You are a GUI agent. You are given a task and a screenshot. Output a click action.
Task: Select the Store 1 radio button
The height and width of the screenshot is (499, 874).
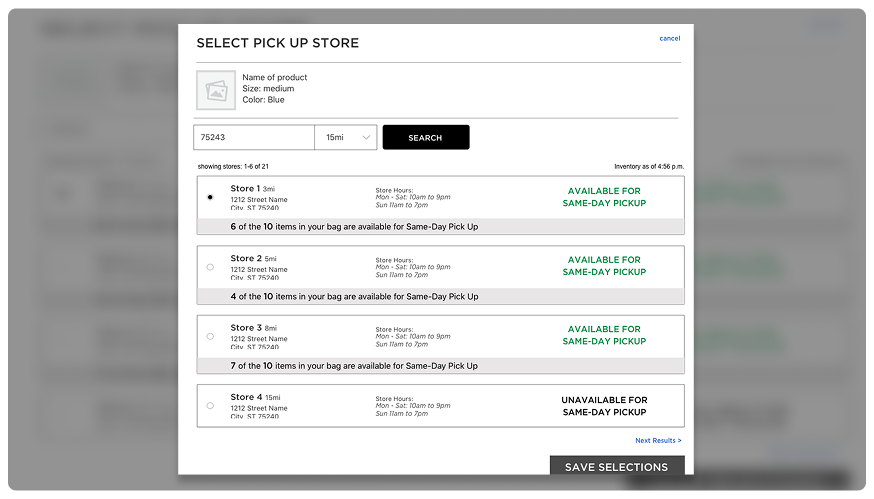210,197
